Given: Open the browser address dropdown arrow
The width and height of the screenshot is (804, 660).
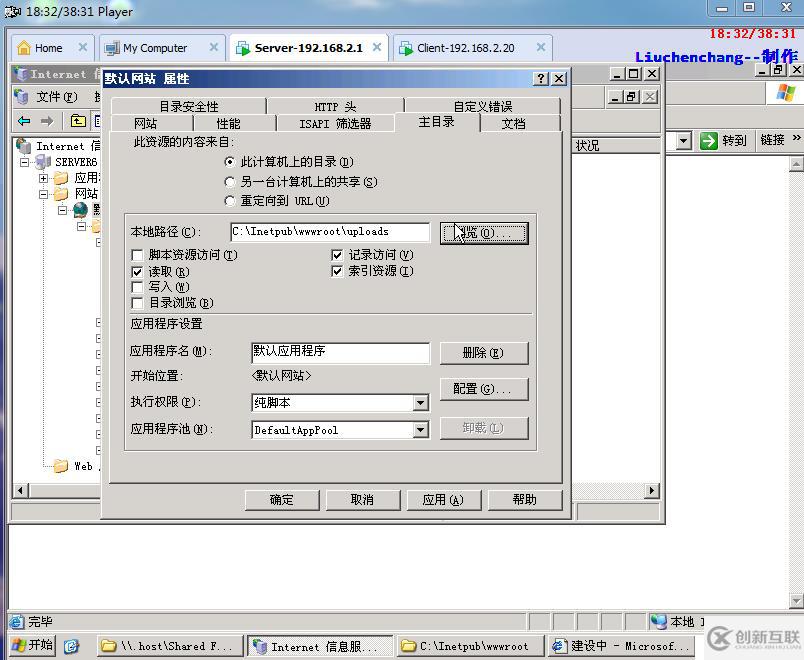Looking at the screenshot, I should pyautogui.click(x=684, y=141).
